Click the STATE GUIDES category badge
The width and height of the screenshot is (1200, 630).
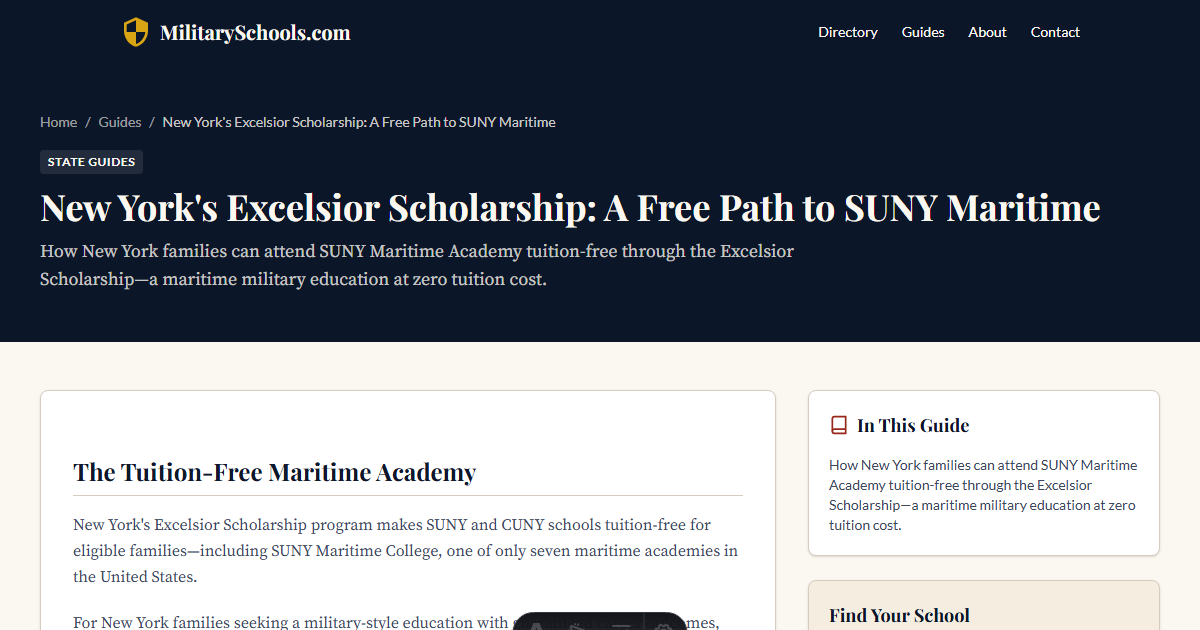pos(91,162)
